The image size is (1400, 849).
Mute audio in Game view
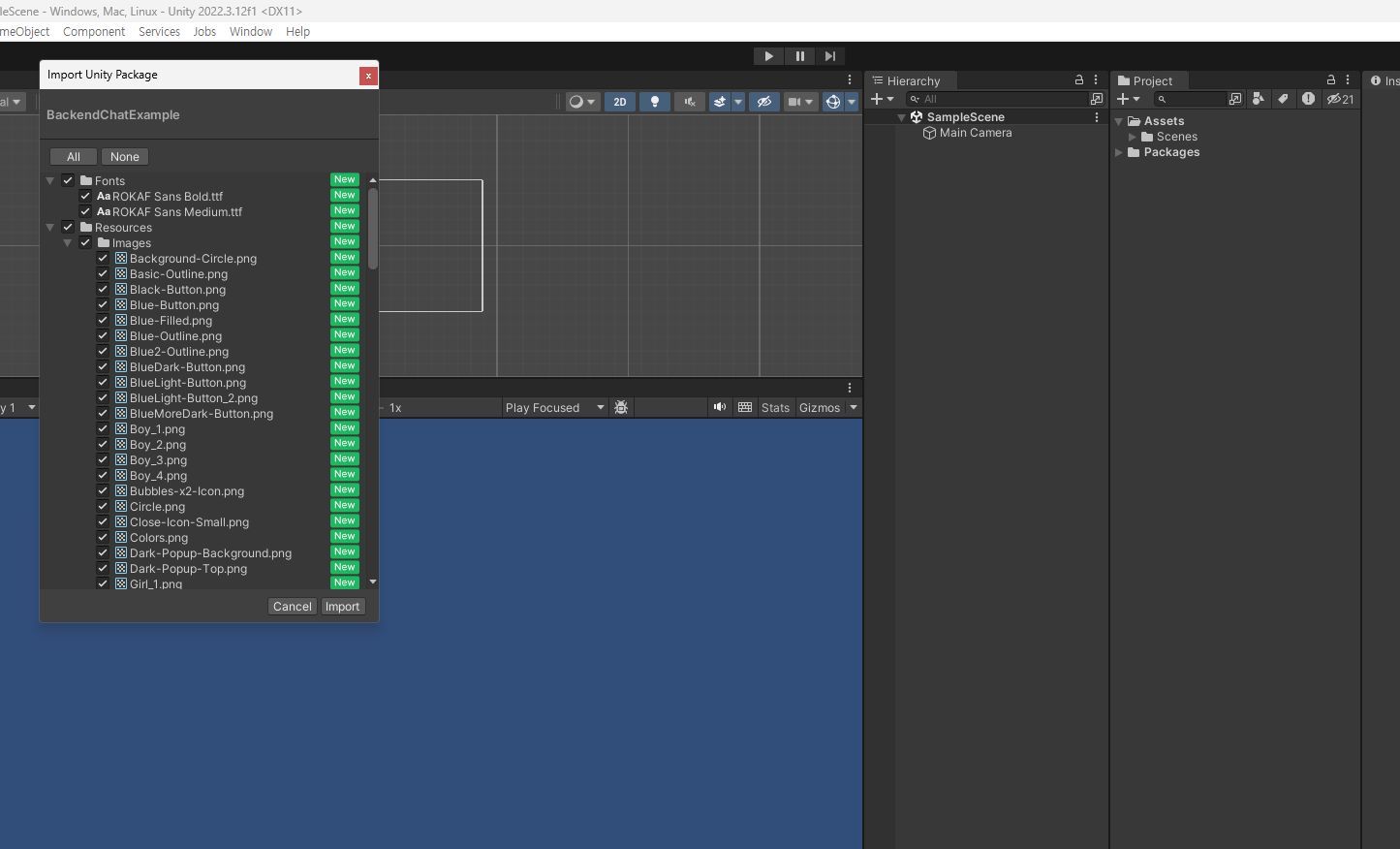coord(720,408)
